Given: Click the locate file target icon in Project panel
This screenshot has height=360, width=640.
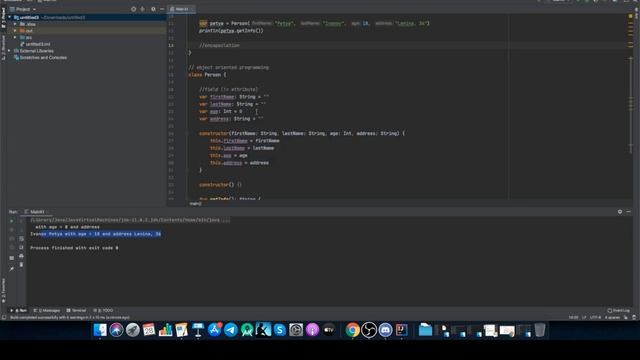Looking at the screenshot, I should (133, 9).
